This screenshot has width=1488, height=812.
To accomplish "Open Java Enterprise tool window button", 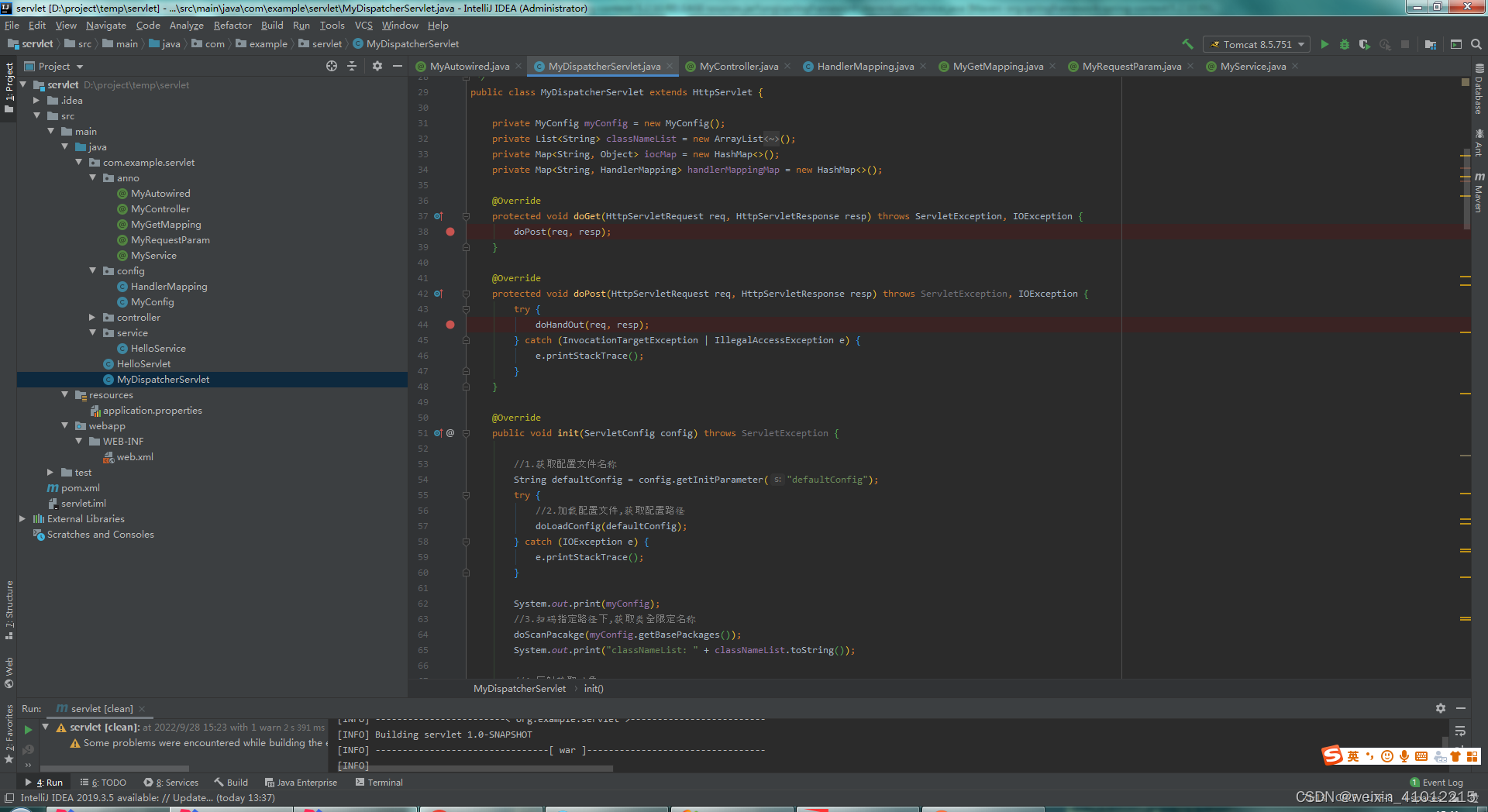I will tap(301, 782).
